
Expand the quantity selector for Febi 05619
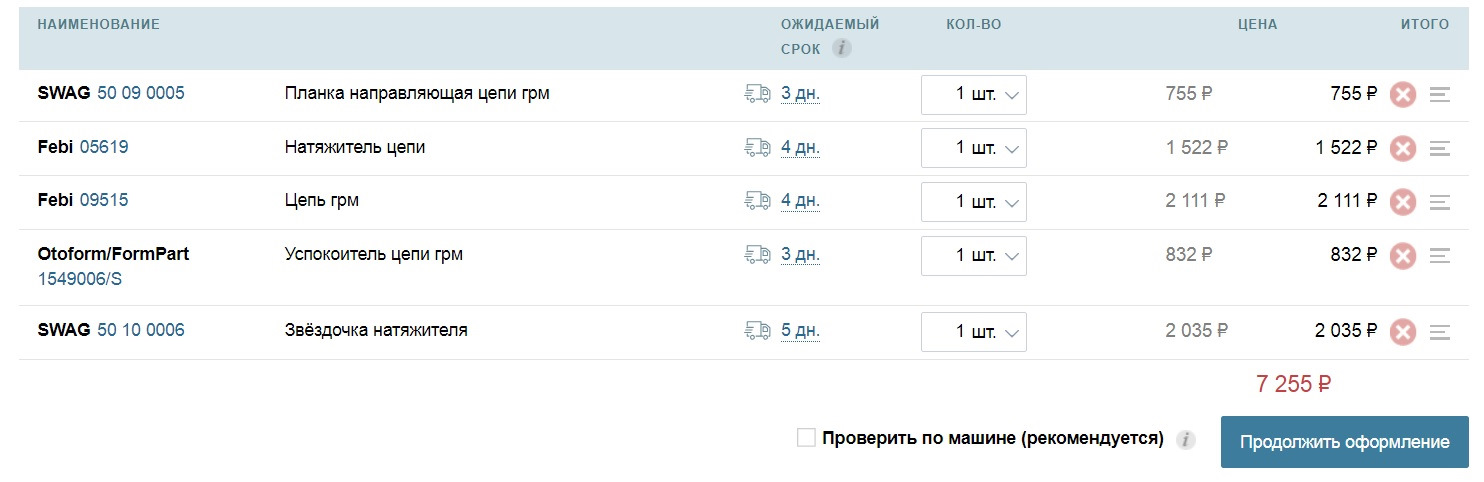pos(974,148)
